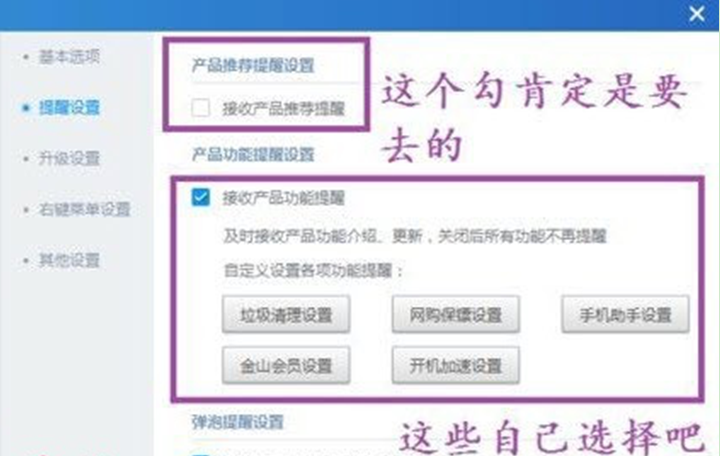Click the blue bullet beside 提醒设置
The image size is (720, 456).
pos(26,108)
